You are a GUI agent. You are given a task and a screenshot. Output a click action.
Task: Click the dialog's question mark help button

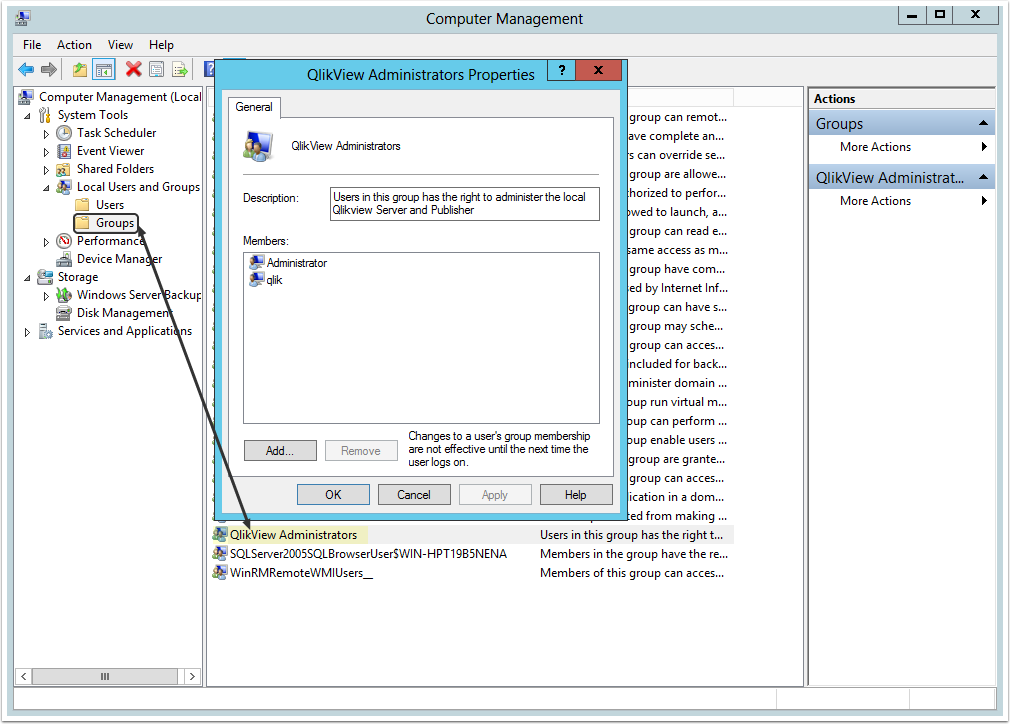point(562,70)
